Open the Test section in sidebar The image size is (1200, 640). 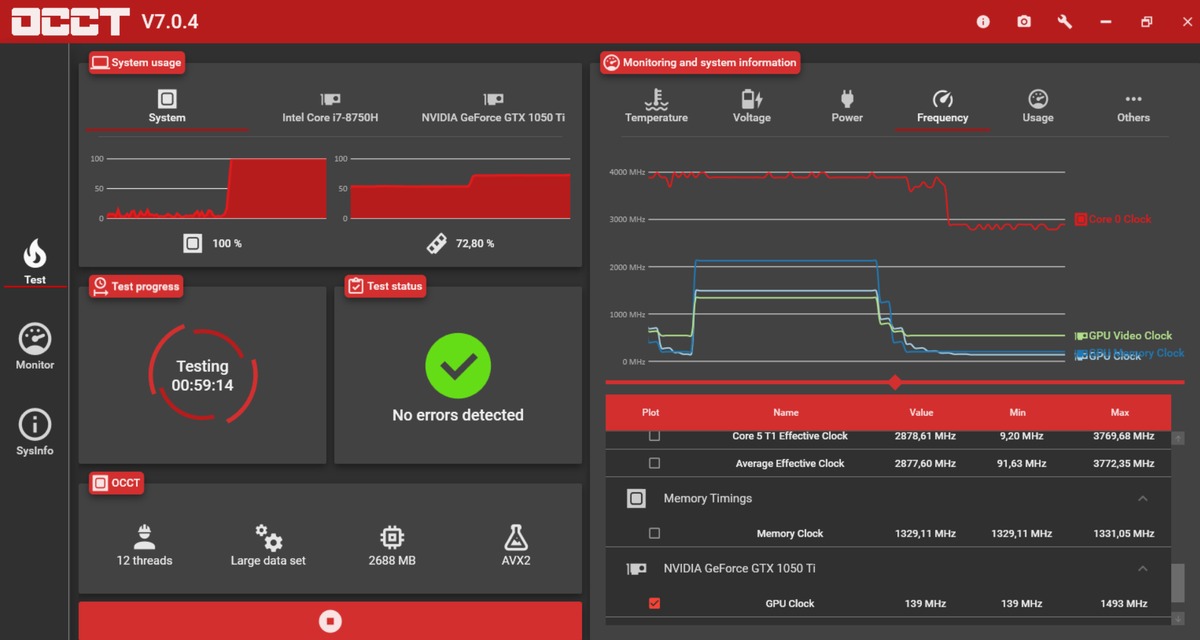point(35,262)
